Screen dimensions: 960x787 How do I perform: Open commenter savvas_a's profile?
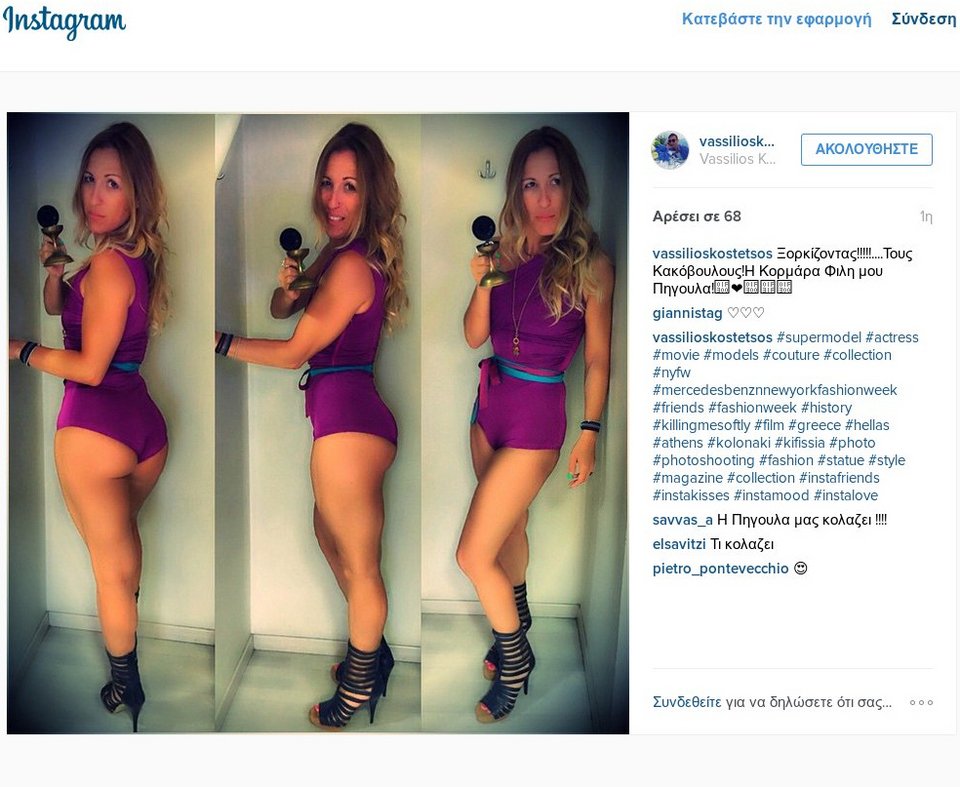[683, 521]
